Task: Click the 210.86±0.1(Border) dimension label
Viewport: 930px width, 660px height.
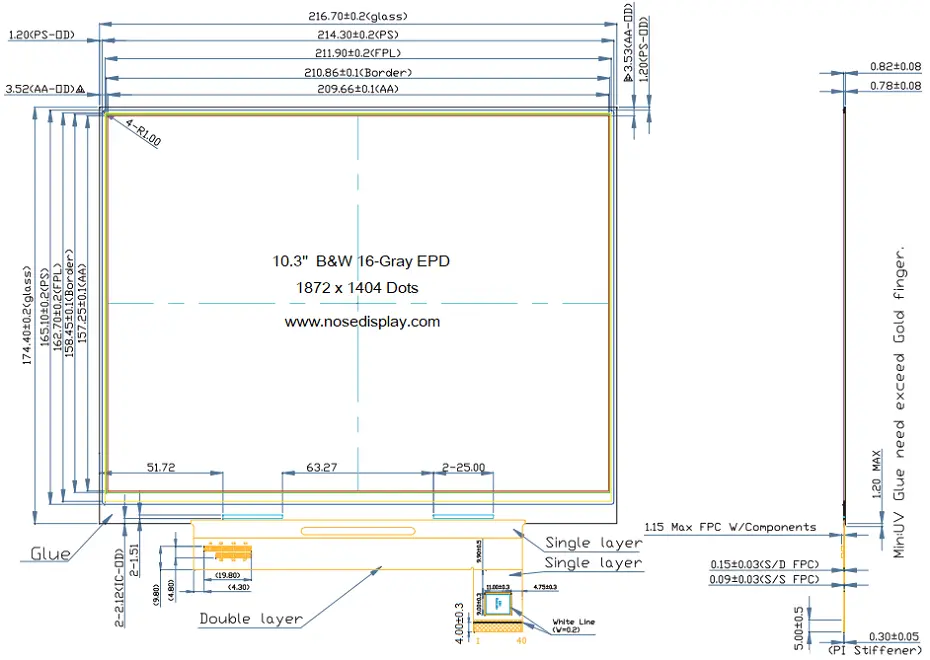Action: pos(358,72)
